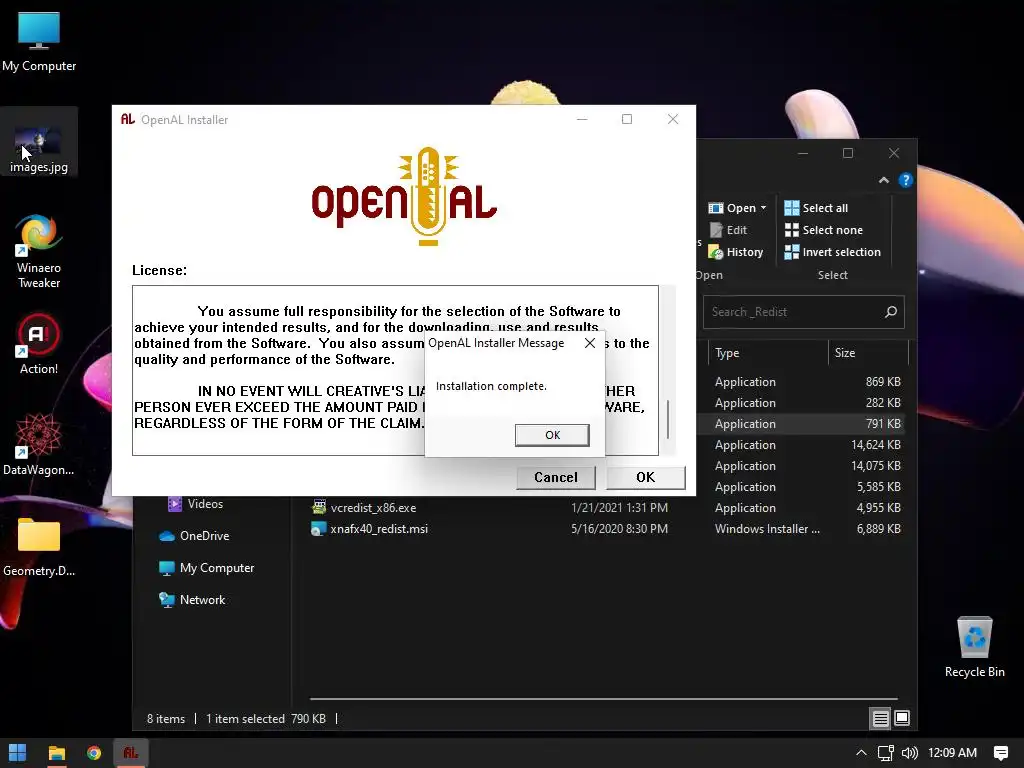Click the license text scrollbar thumb

click(x=667, y=419)
